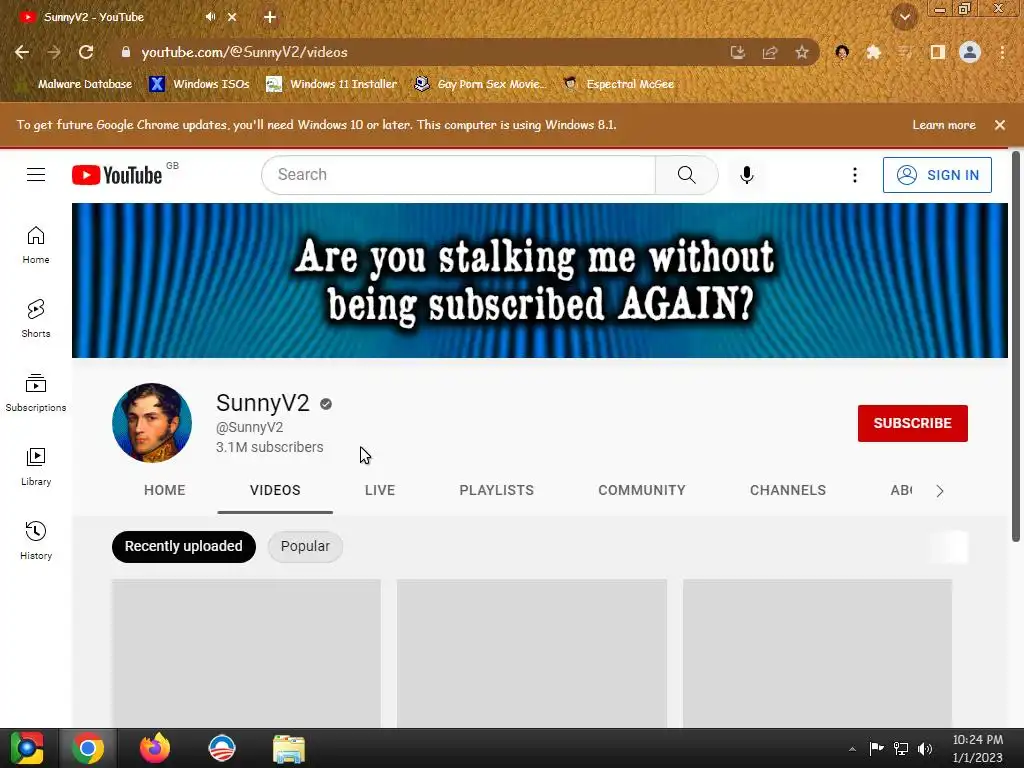Open Shorts from the sidebar

coord(36,319)
